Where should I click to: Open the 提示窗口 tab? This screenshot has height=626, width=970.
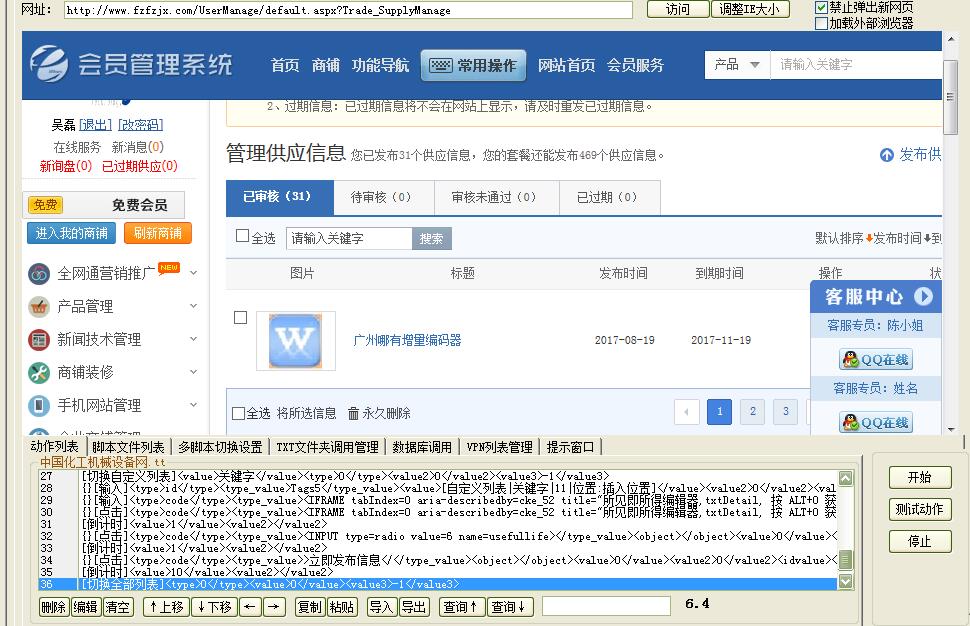click(x=570, y=447)
